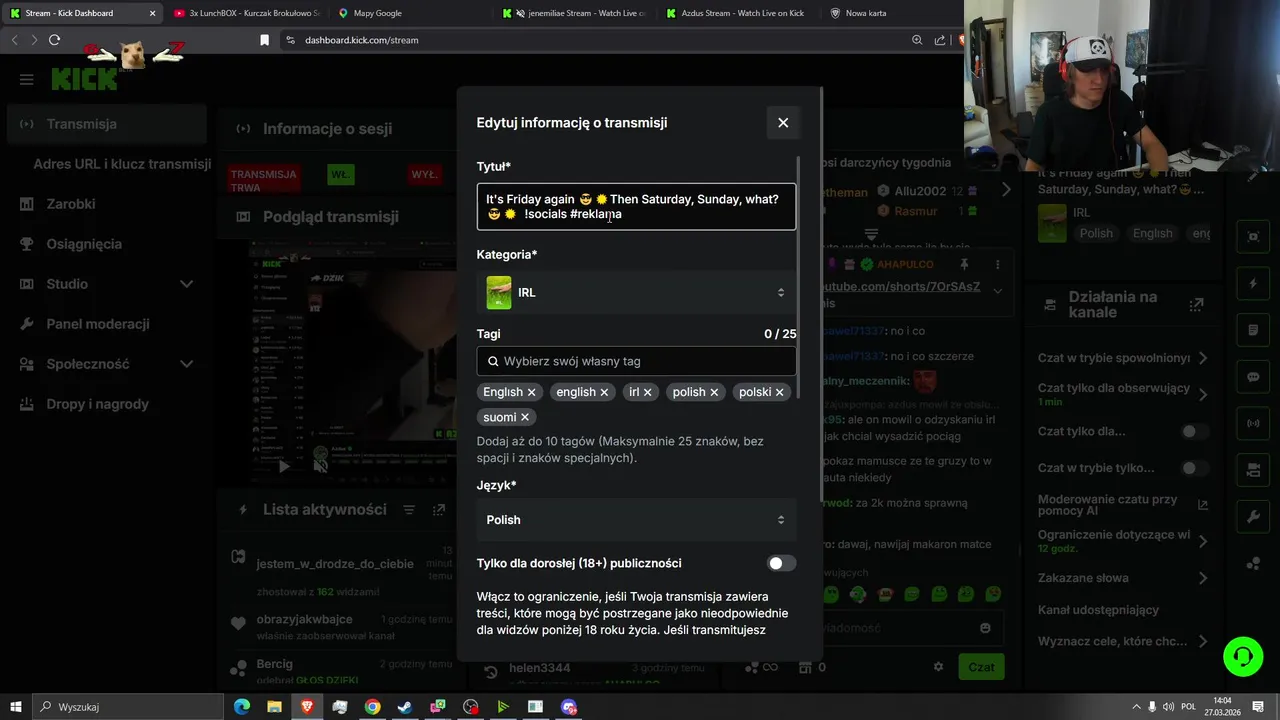Click the Wyszukaj taskbar search box
1280x720 pixels.
(128, 707)
